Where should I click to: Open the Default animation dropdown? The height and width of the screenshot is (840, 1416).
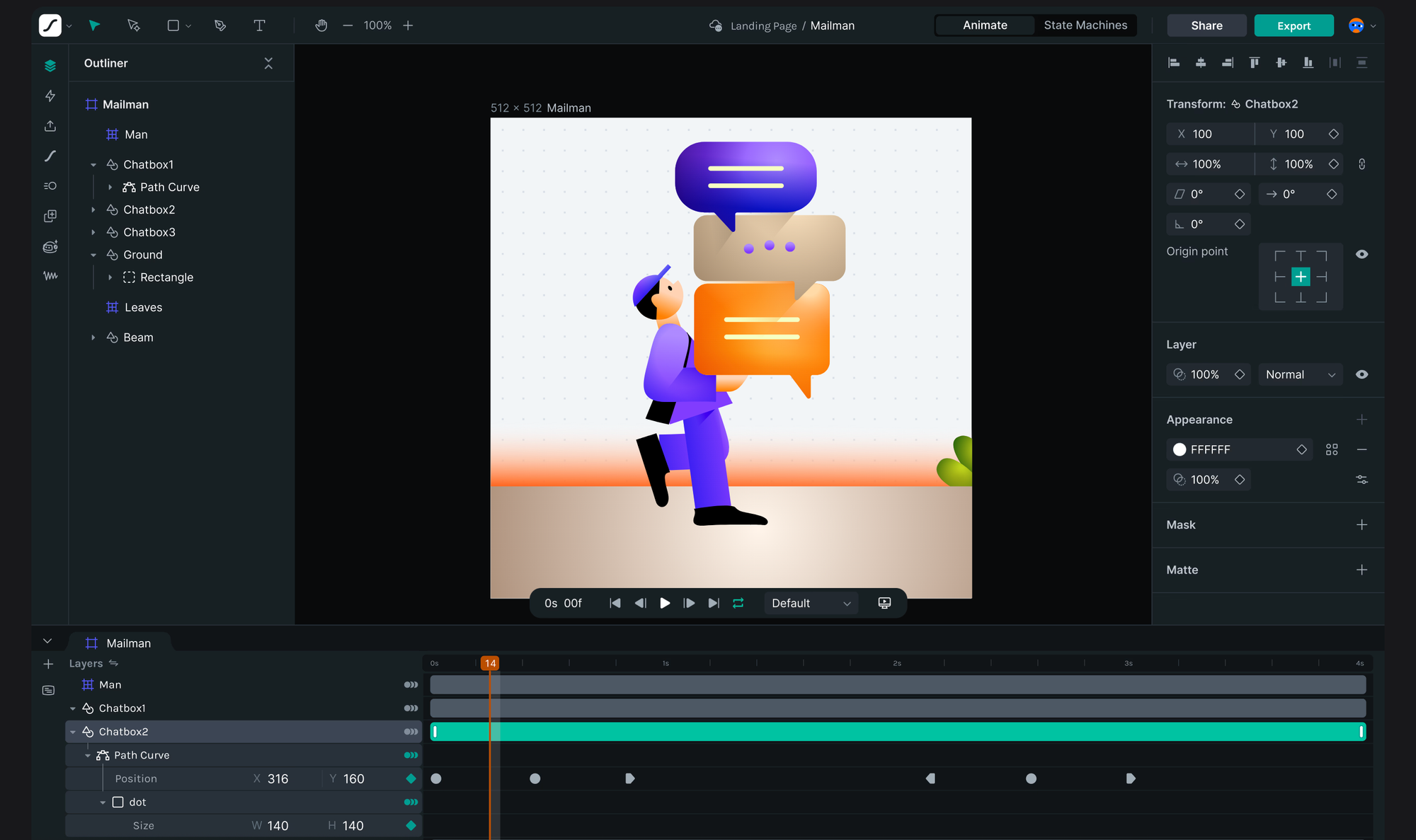click(810, 603)
